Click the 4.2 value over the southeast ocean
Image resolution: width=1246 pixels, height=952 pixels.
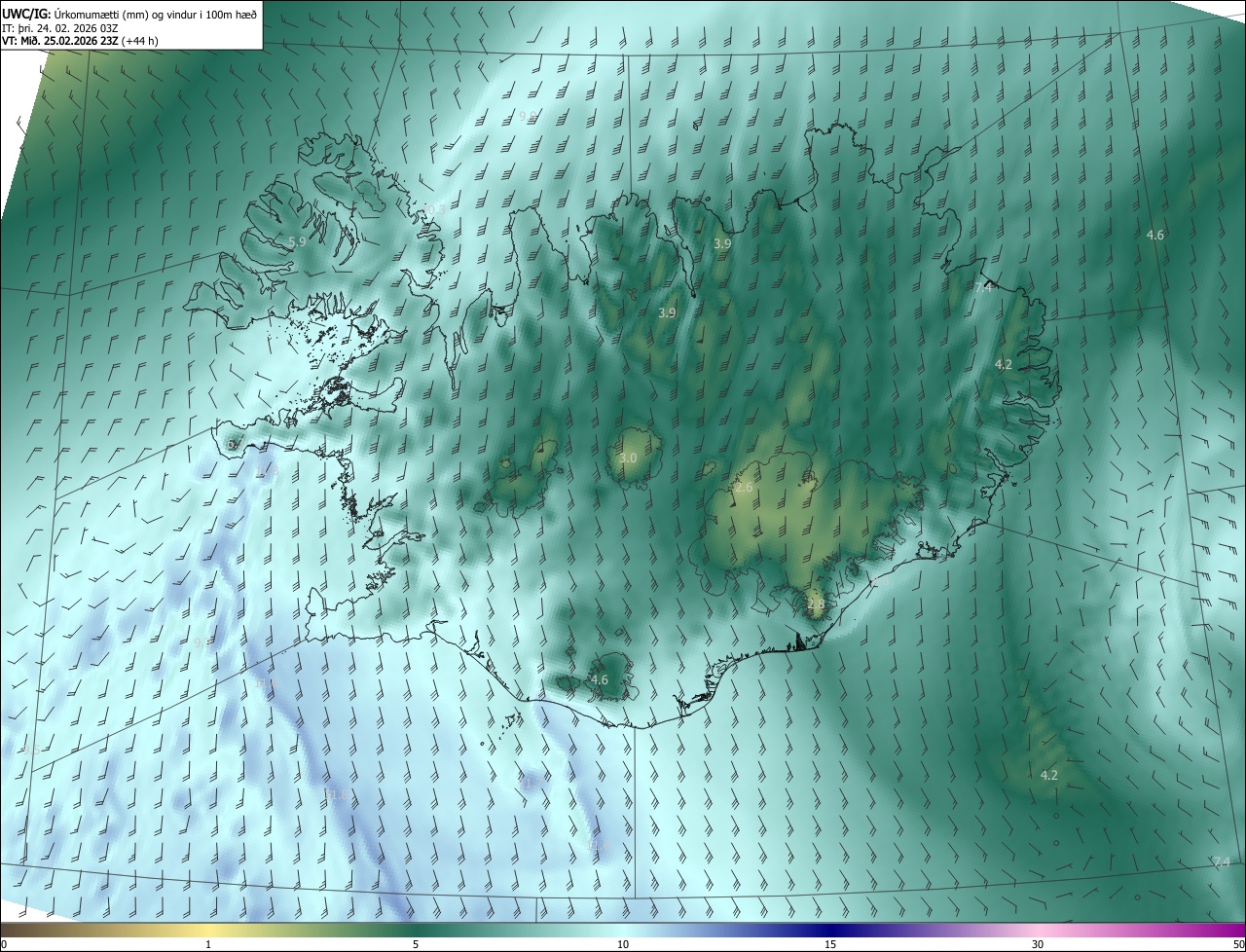(x=1048, y=775)
